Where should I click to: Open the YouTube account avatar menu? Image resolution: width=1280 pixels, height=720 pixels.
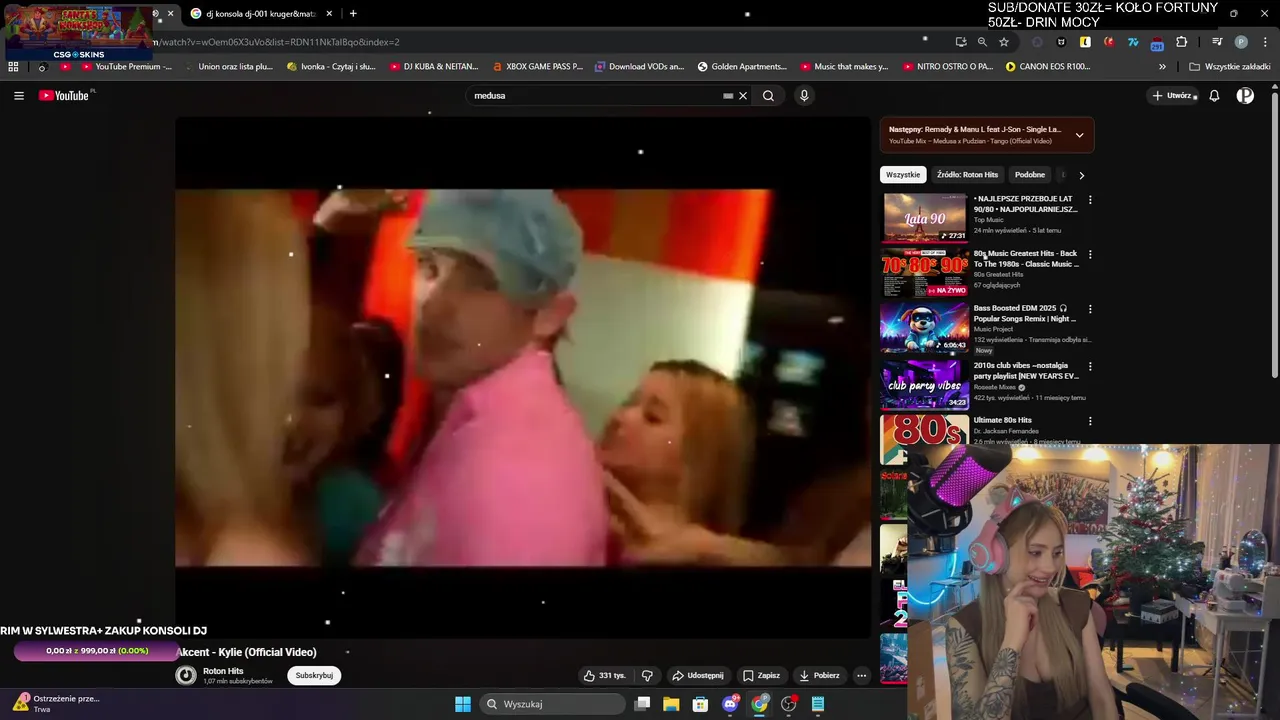pos(1245,96)
